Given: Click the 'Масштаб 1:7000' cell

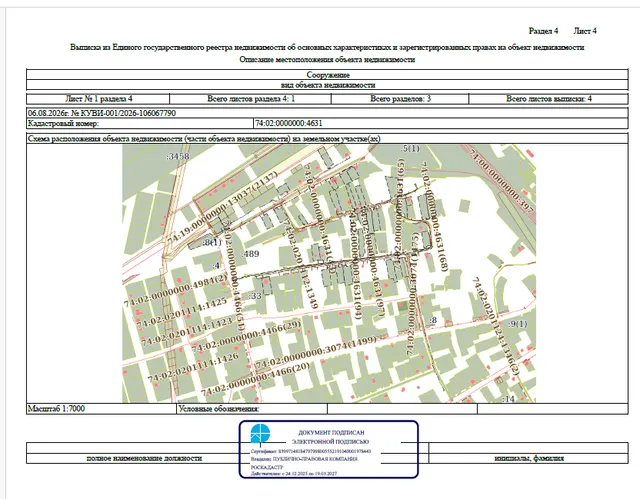Looking at the screenshot, I should click(x=101, y=409).
